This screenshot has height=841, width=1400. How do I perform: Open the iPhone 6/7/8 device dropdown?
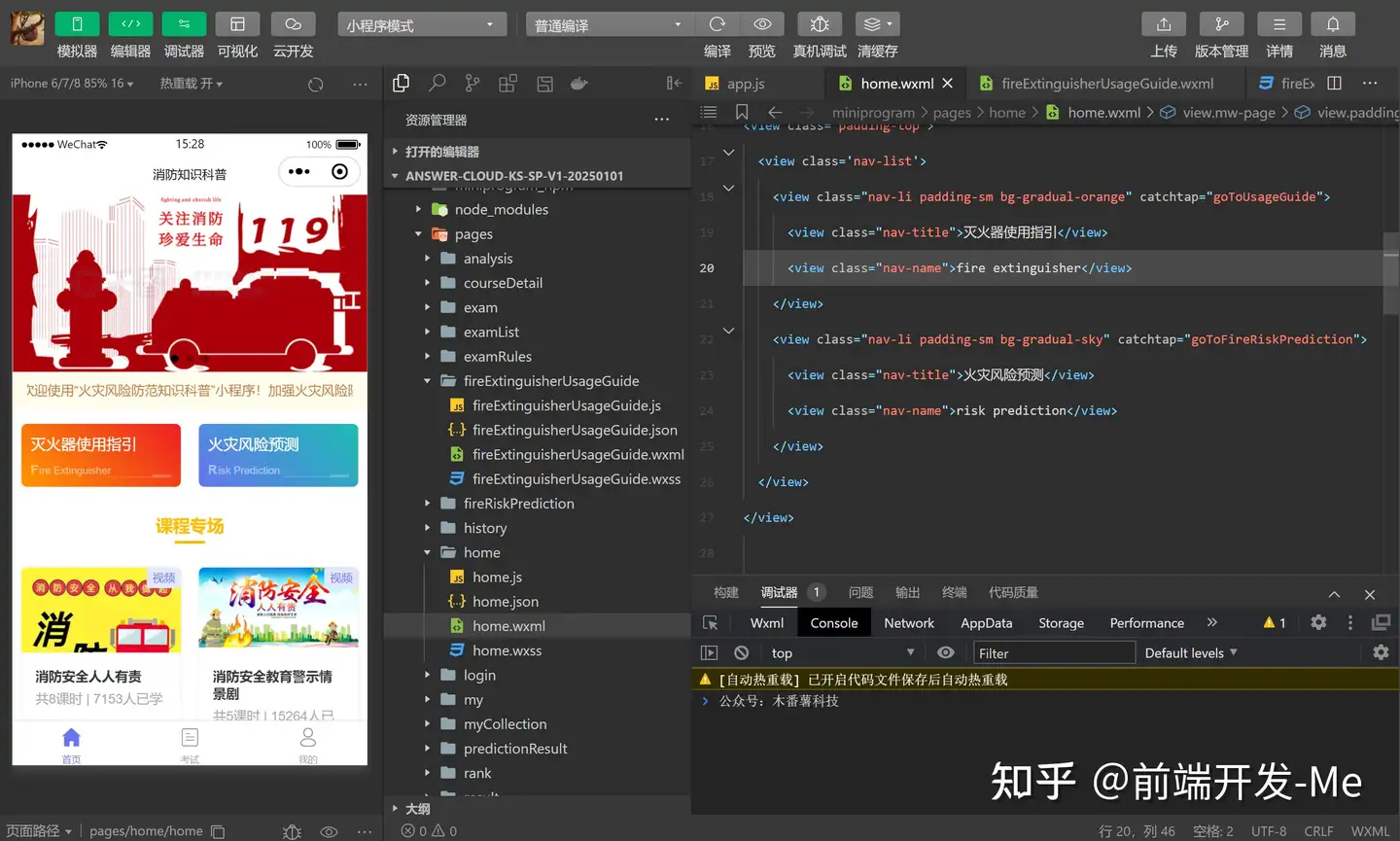pyautogui.click(x=72, y=84)
